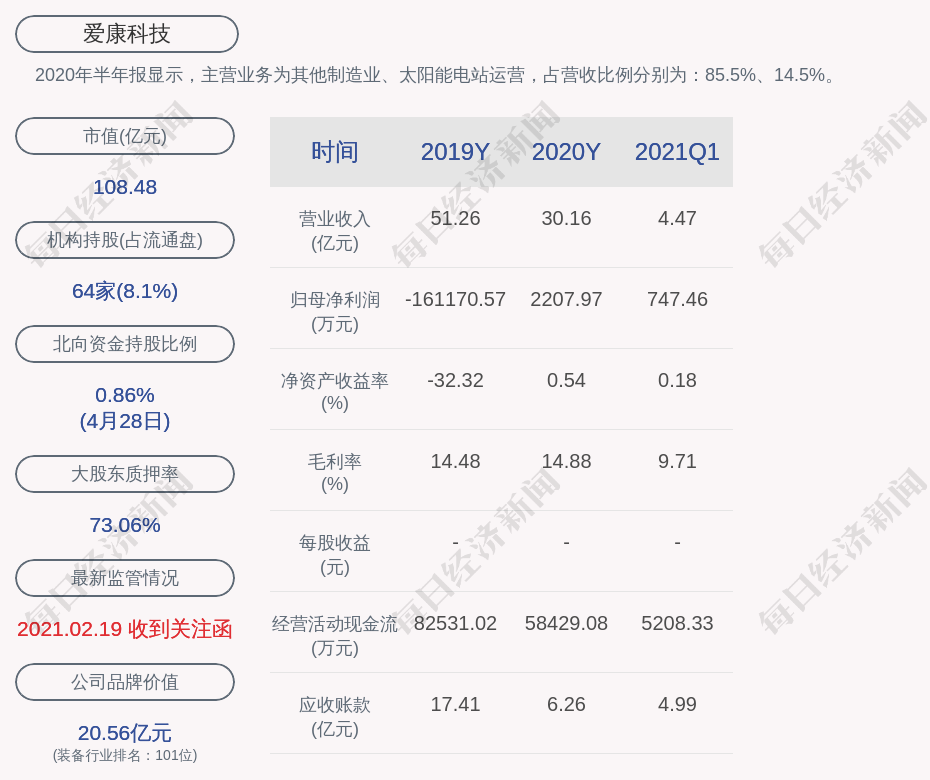Click the 营业收入 row label
The width and height of the screenshot is (930, 780).
[335, 231]
